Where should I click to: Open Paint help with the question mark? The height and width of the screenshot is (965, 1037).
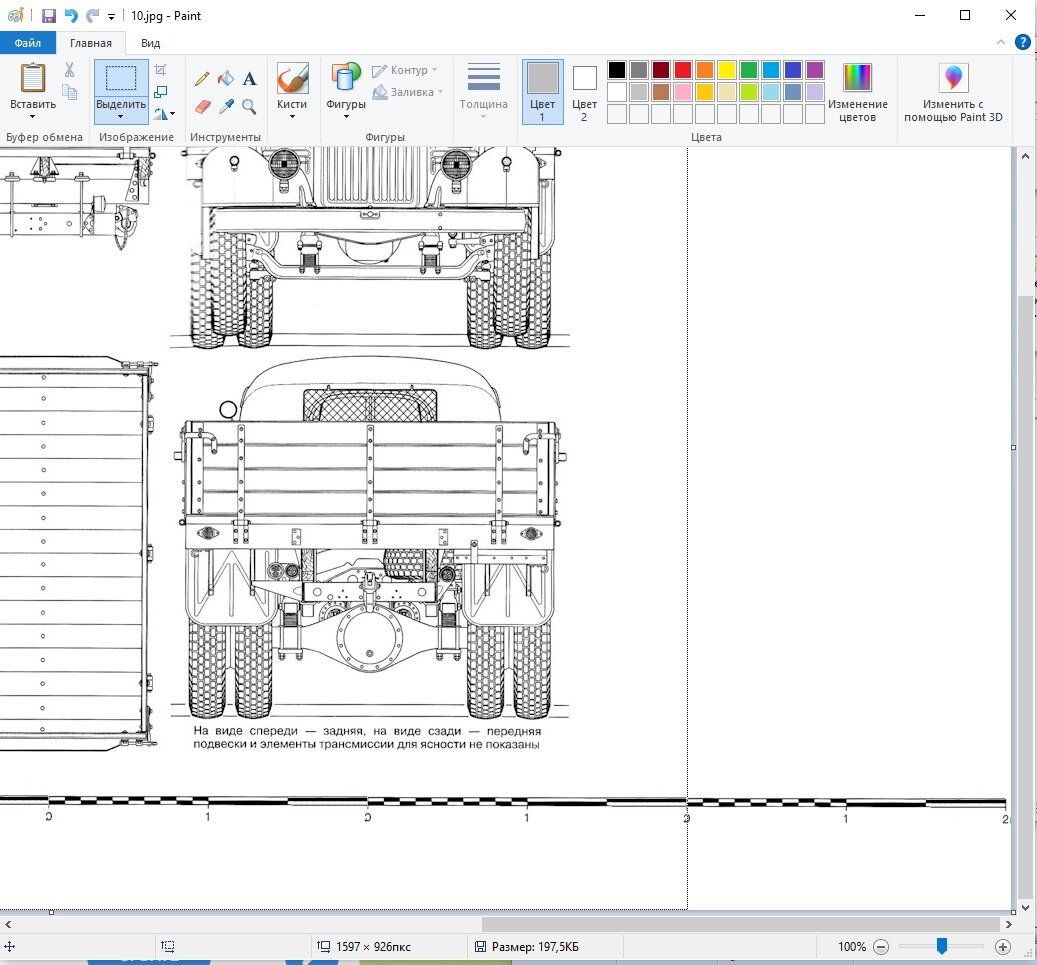point(1022,43)
